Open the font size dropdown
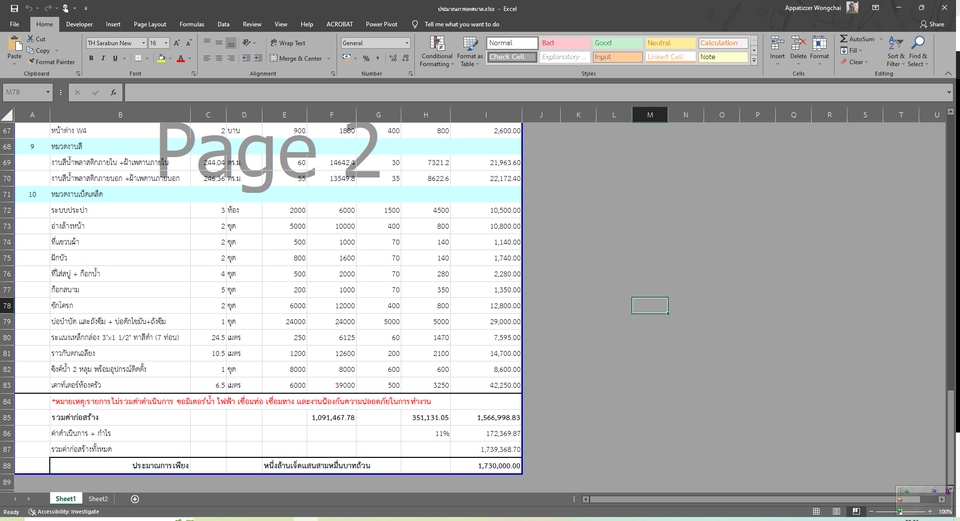The width and height of the screenshot is (960, 521). point(166,43)
